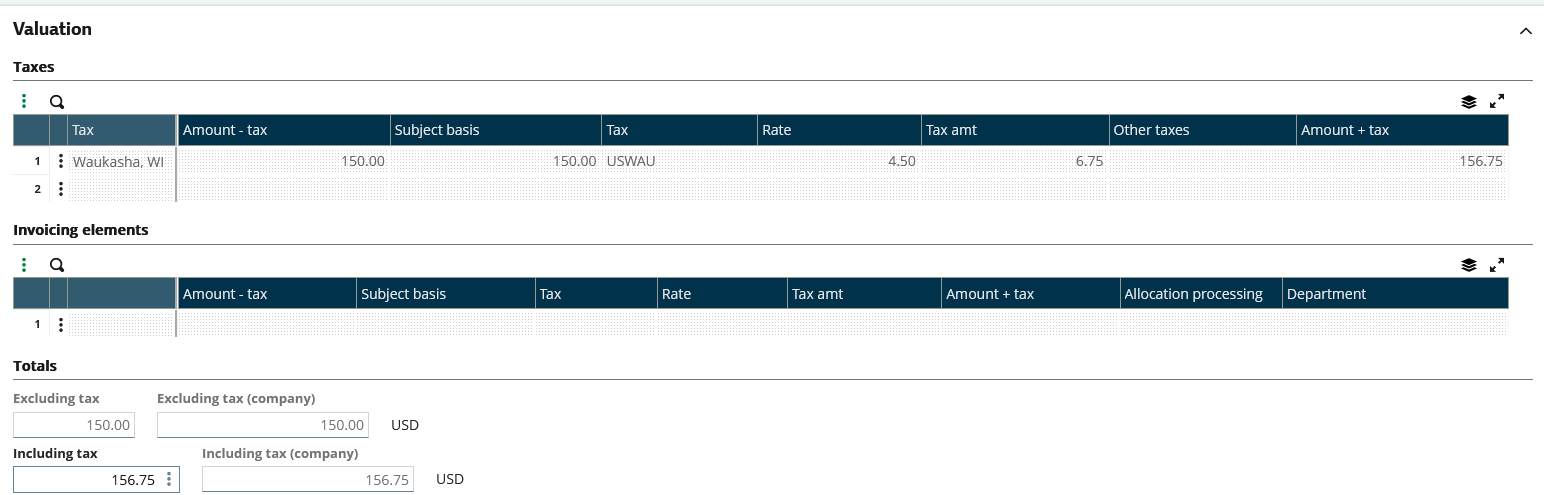Click the Excluding tax amount field
This screenshot has width=1544, height=495.
click(x=74, y=425)
